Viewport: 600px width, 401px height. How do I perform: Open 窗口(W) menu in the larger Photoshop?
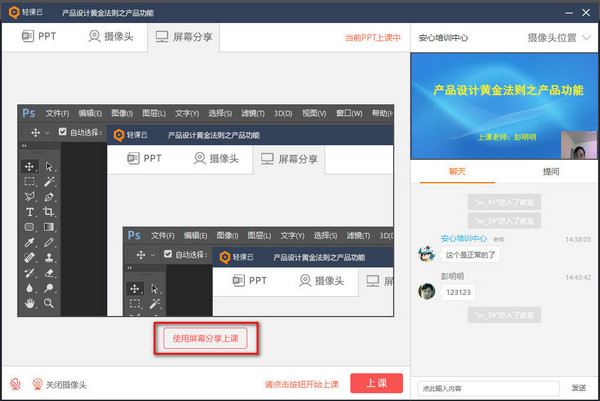click(349, 113)
